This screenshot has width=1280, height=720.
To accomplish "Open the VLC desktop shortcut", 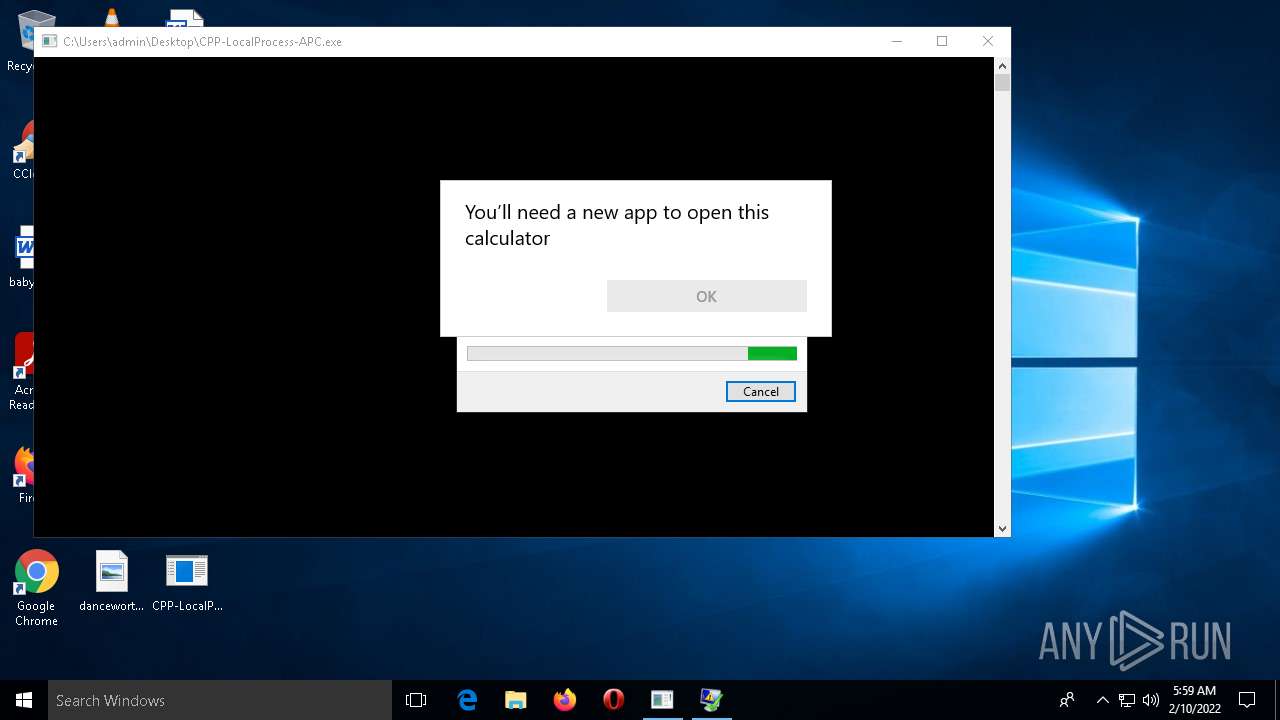I will [x=111, y=17].
